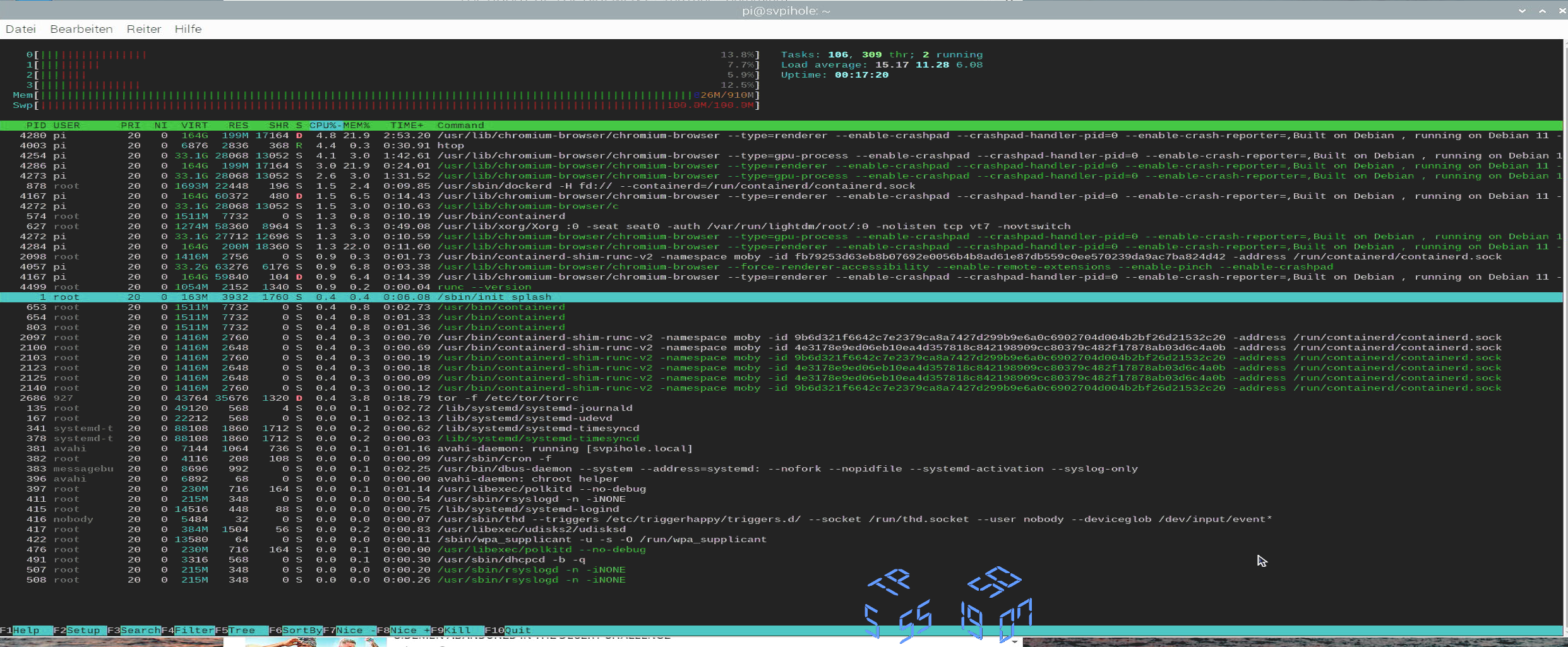Sort by NI column header

tap(160, 125)
